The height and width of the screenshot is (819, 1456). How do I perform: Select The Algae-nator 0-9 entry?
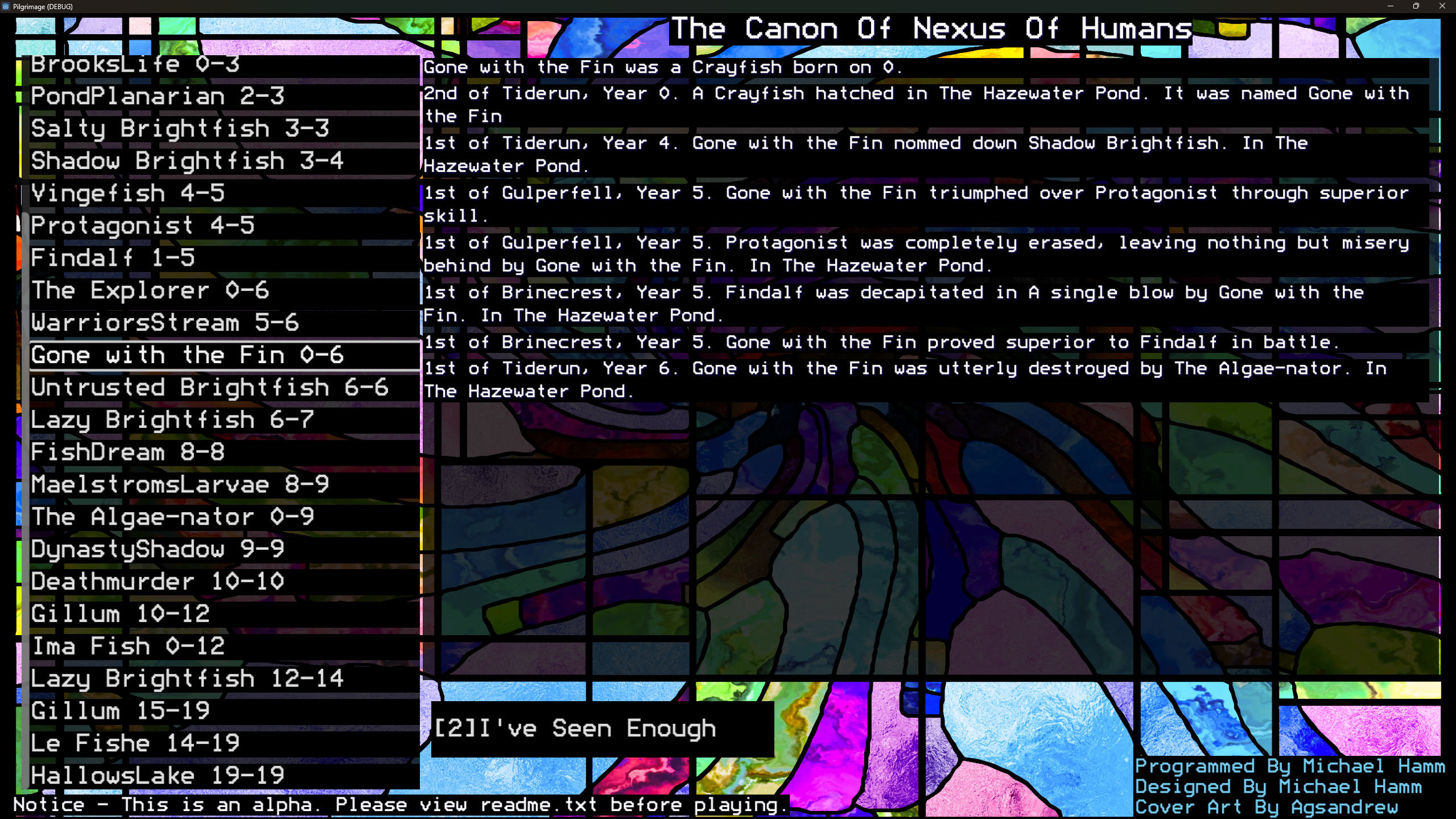[225, 518]
